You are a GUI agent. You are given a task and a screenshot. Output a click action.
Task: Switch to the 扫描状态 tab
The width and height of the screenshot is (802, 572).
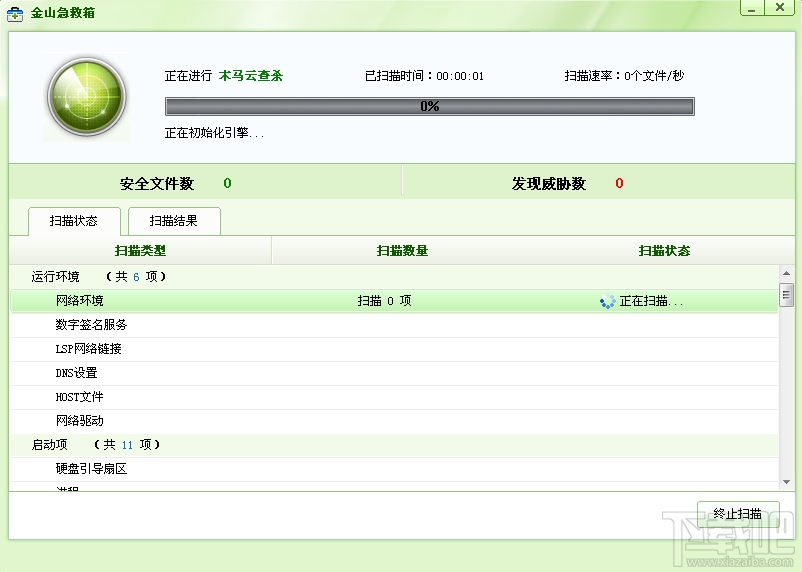[74, 221]
